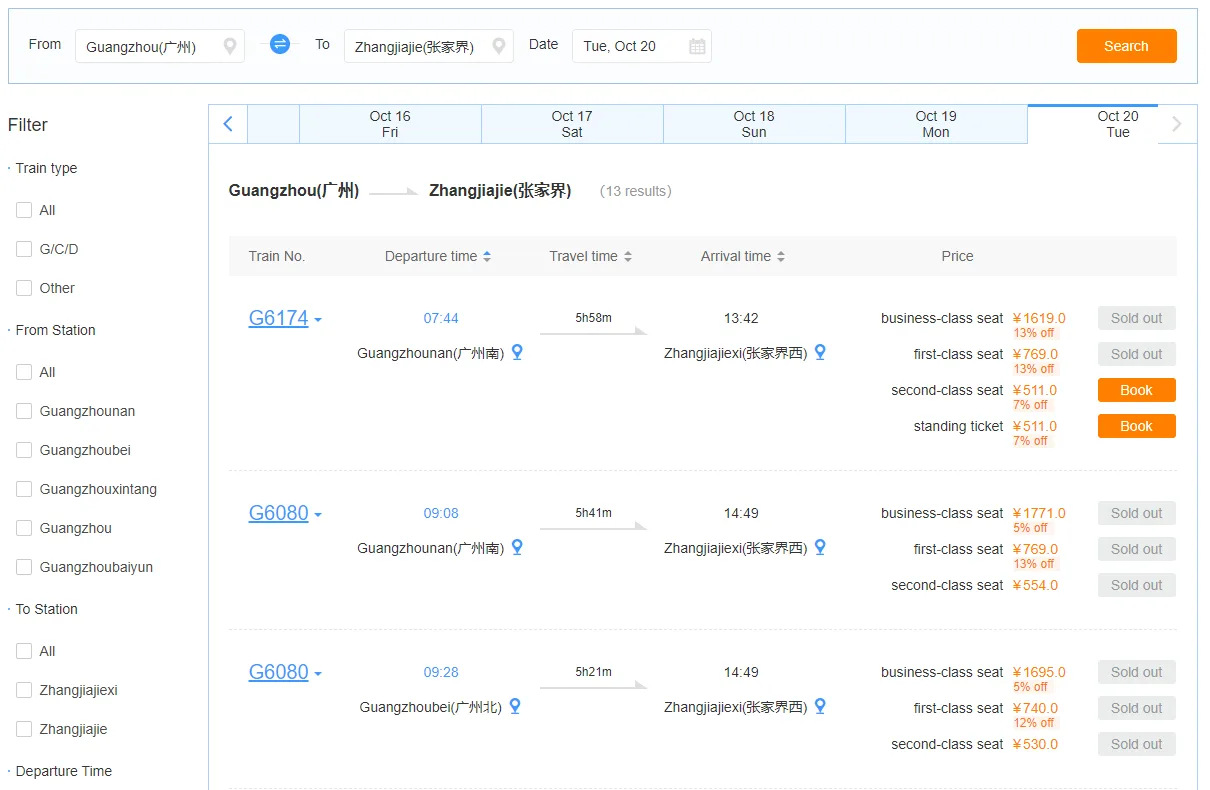Select the Oct 19 Mon date tab
The width and height of the screenshot is (1210, 790).
936,124
